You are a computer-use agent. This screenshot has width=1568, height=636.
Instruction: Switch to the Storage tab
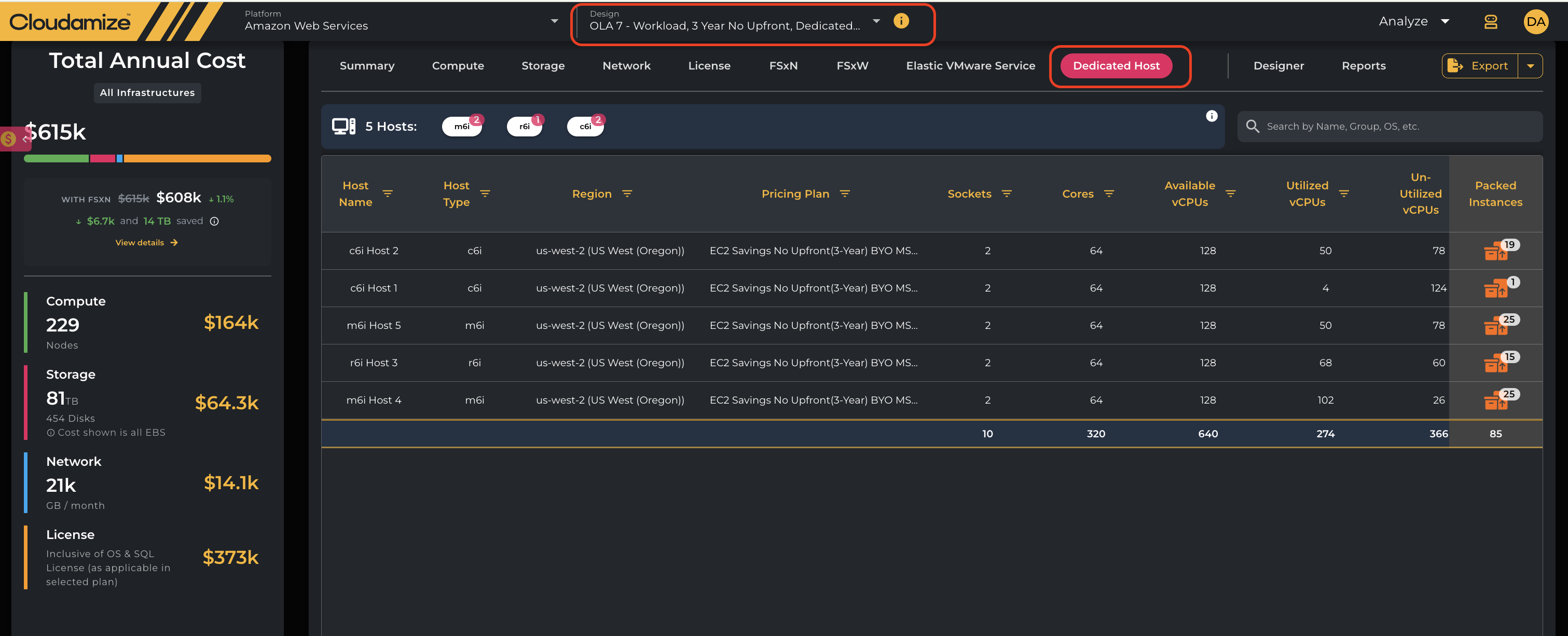(543, 66)
